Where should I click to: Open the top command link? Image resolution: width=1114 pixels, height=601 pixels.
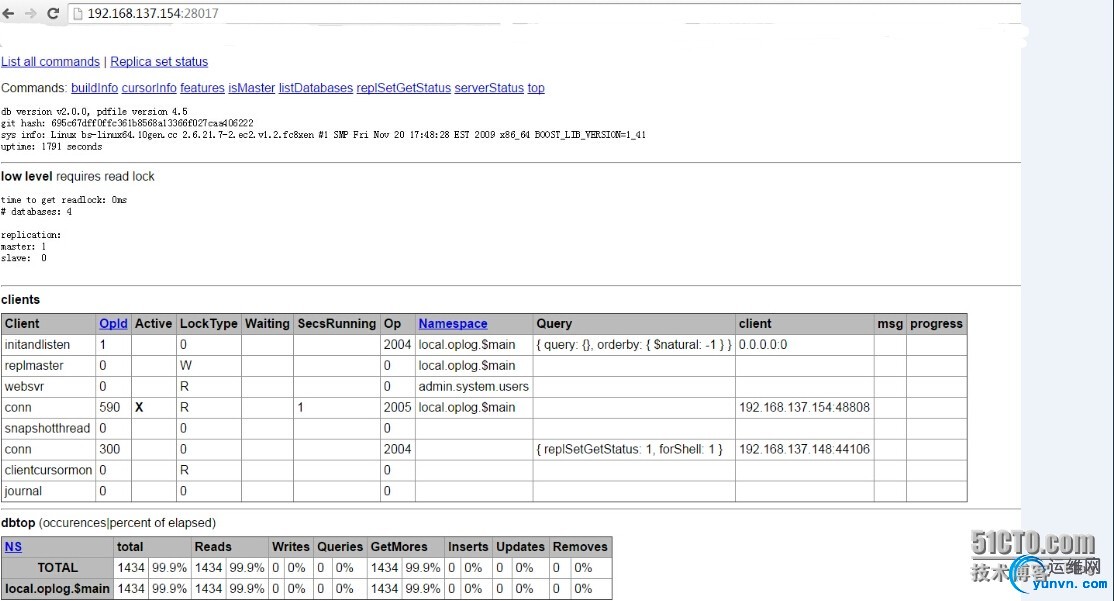[536, 88]
